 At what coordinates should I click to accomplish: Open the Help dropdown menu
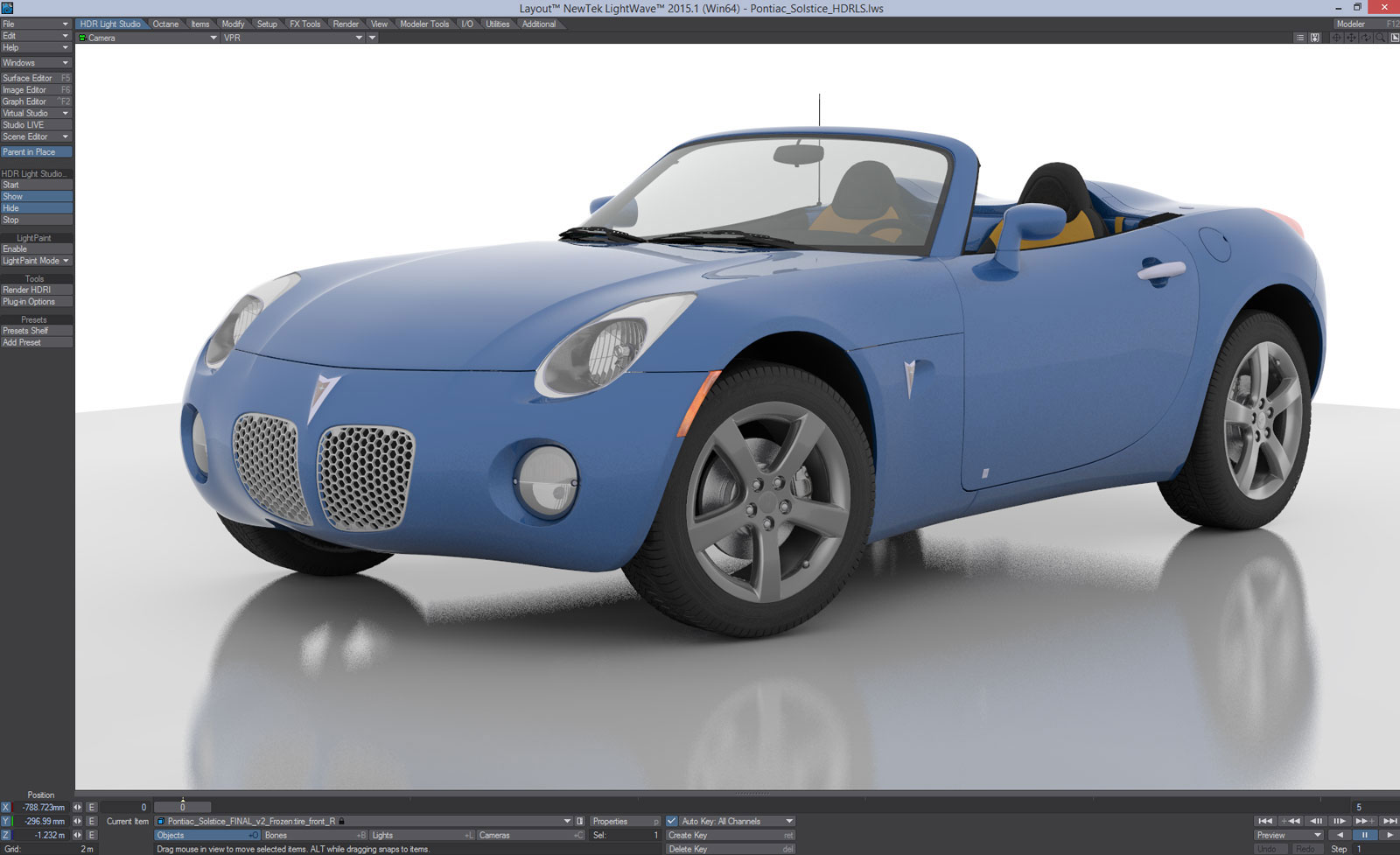(x=36, y=47)
